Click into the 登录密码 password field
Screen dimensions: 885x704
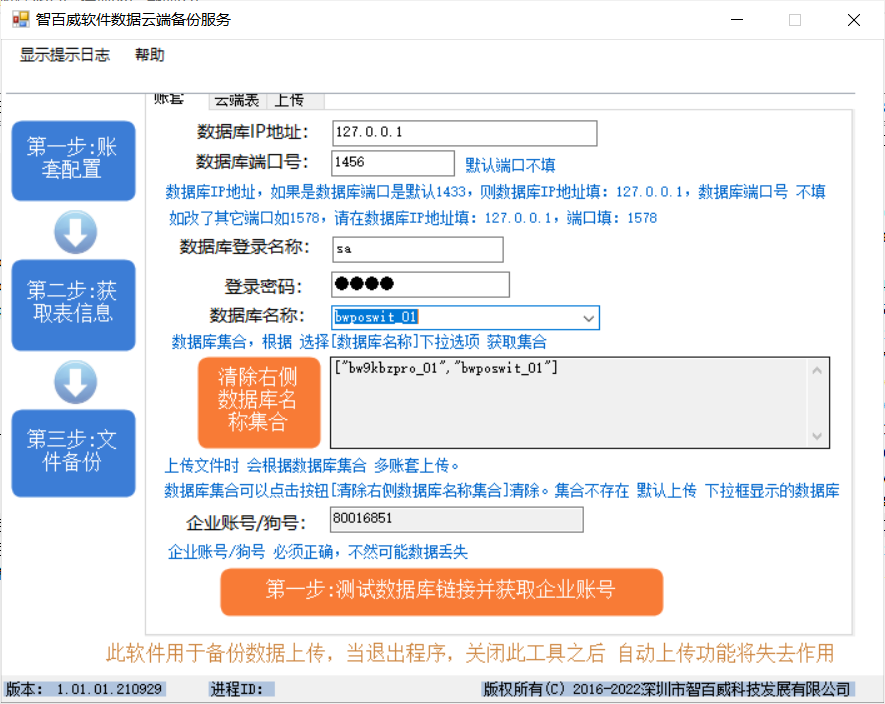(x=420, y=284)
